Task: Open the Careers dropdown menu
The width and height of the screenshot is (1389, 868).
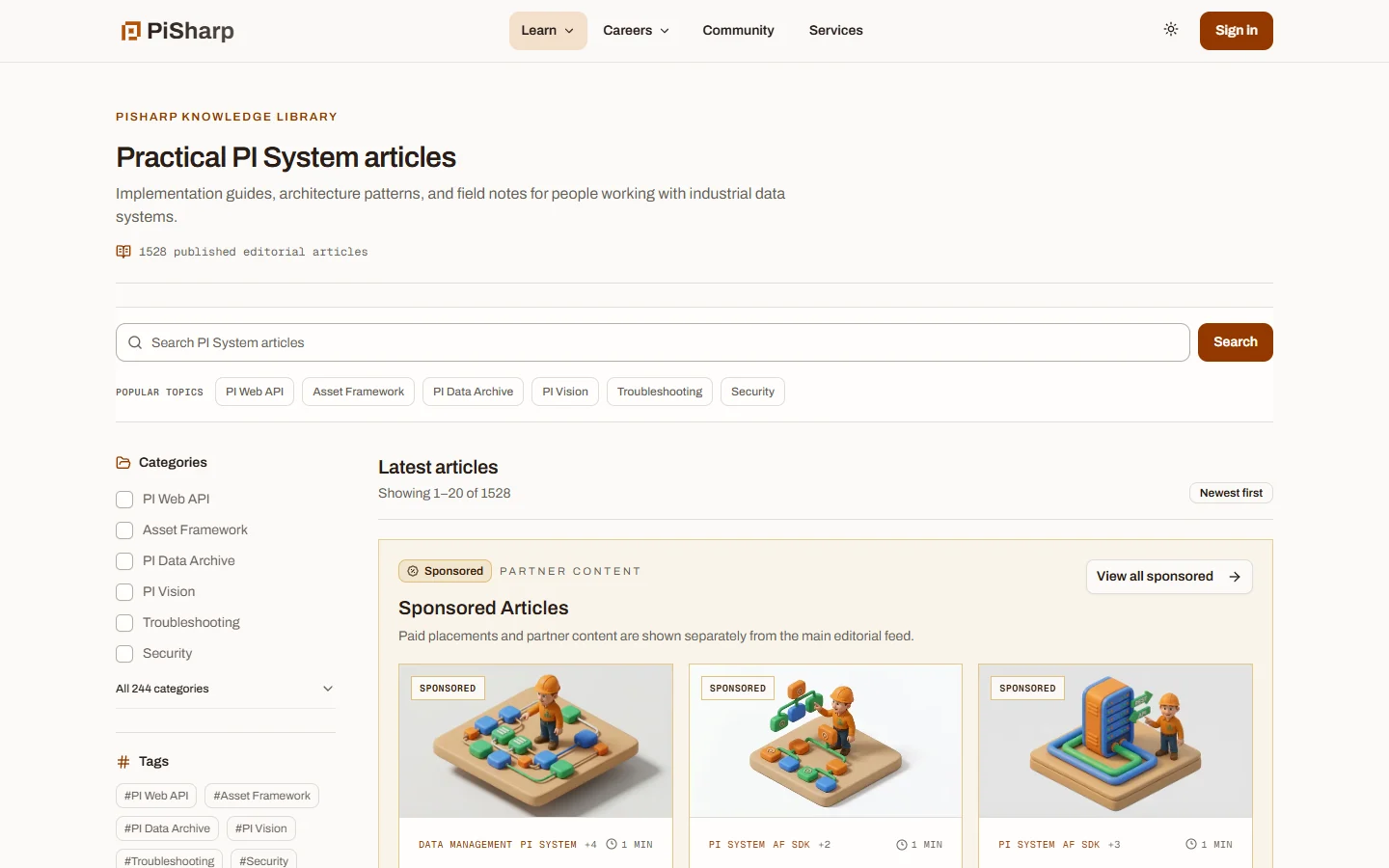Action: 636,31
